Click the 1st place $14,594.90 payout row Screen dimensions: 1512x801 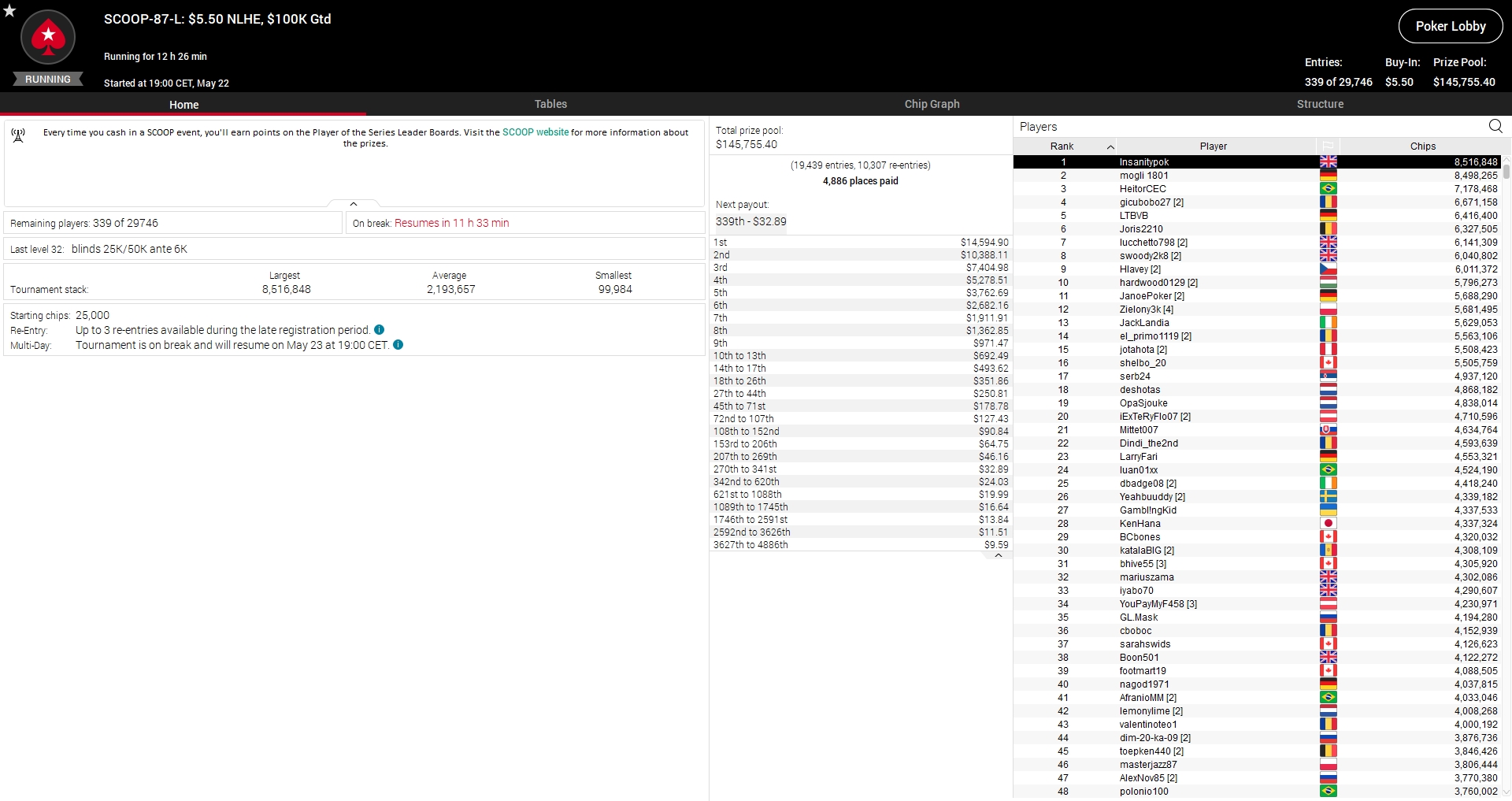tap(861, 243)
